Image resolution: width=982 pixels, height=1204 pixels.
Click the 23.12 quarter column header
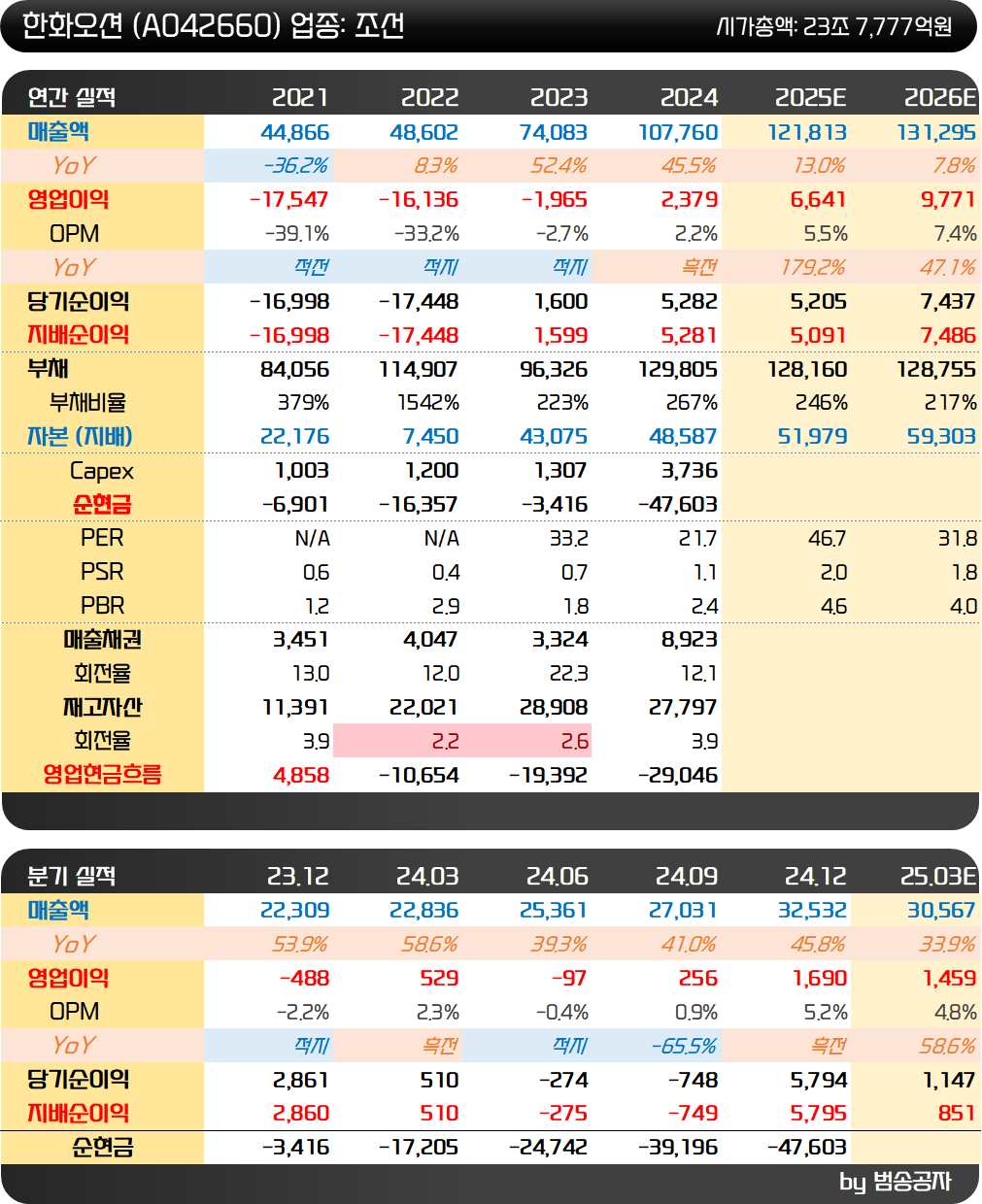coord(298,876)
